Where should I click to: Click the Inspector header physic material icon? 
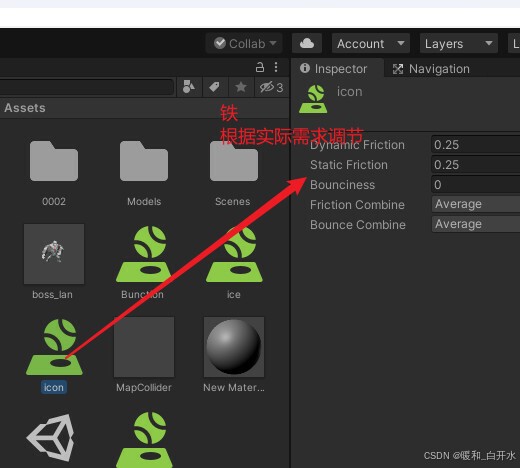click(x=313, y=99)
